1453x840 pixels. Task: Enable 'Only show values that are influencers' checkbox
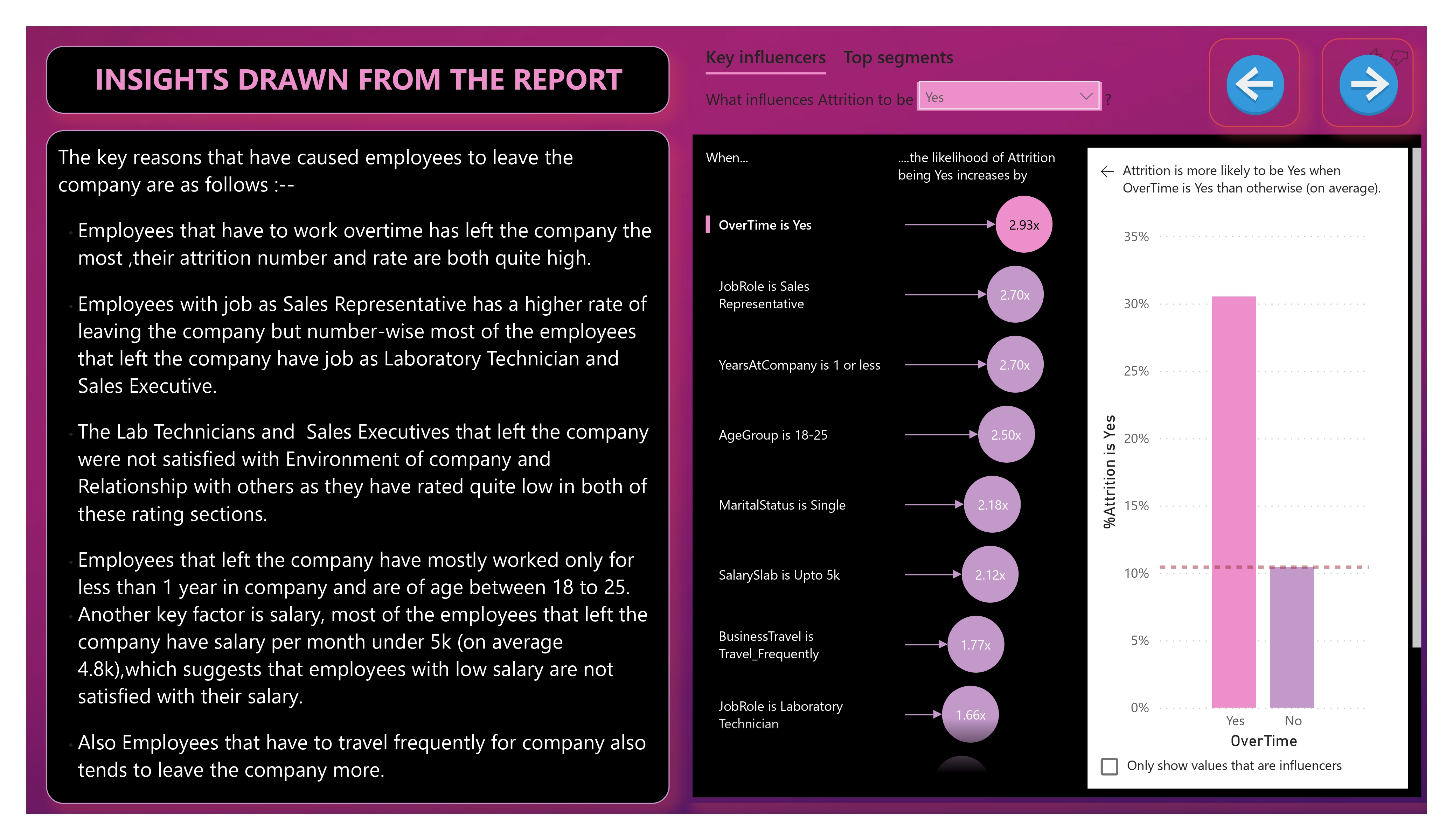1109,766
